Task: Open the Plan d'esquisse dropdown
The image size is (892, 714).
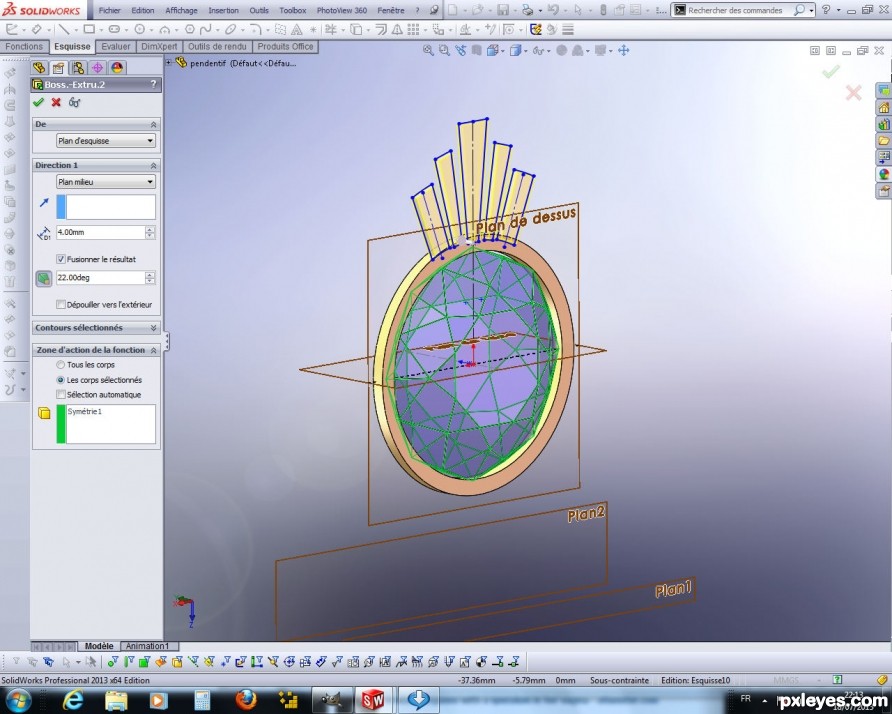Action: [106, 141]
